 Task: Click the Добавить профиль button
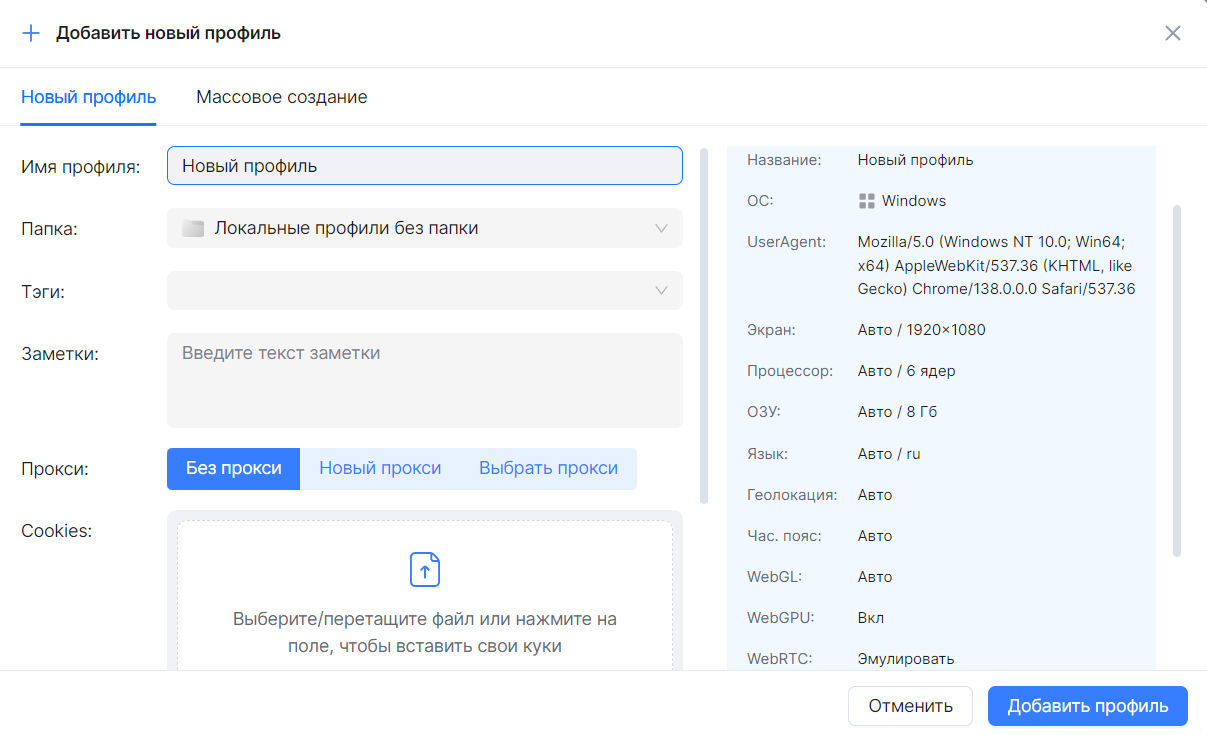1087,706
